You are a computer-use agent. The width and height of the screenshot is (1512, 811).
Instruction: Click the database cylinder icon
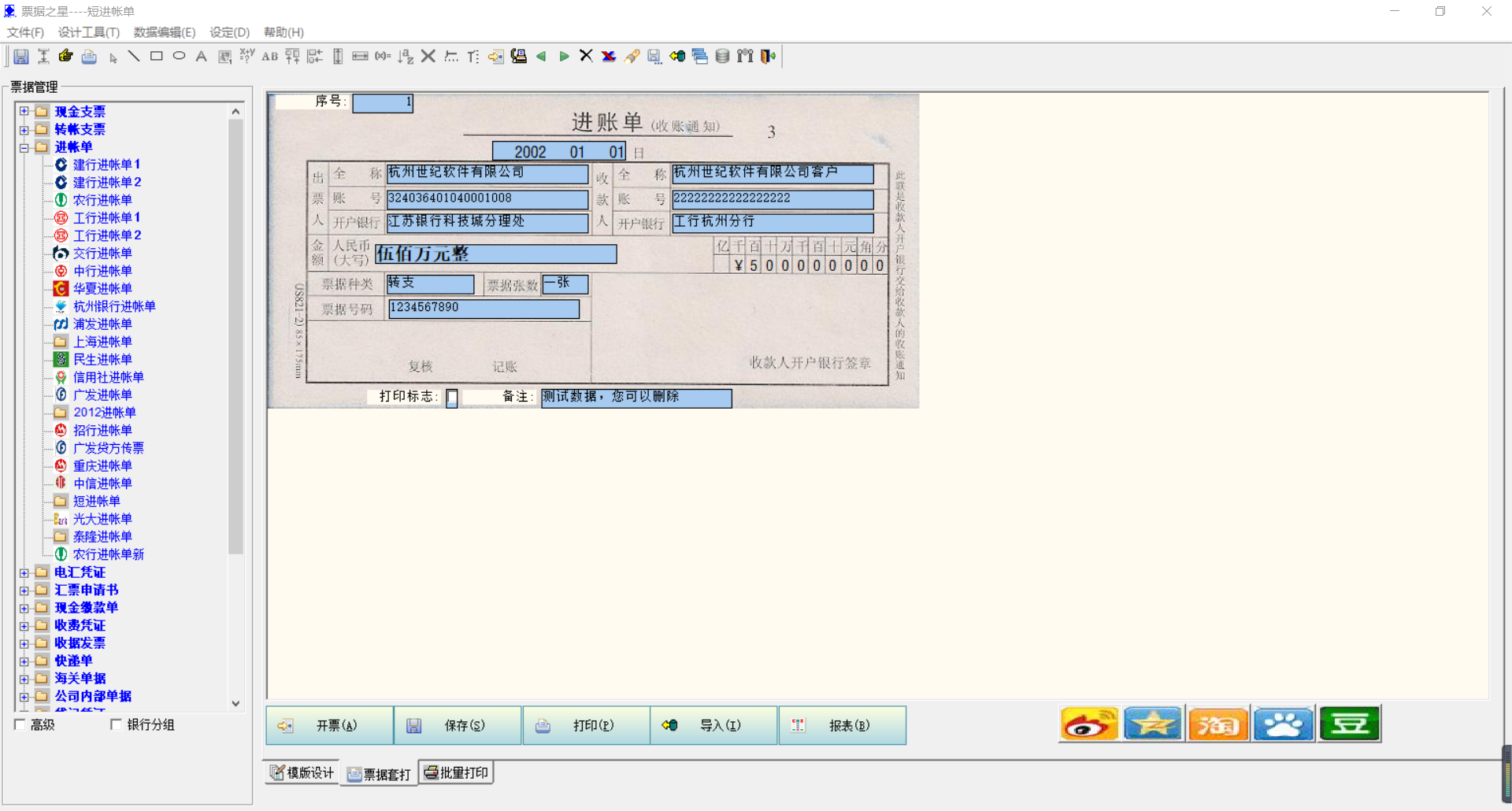click(x=722, y=56)
